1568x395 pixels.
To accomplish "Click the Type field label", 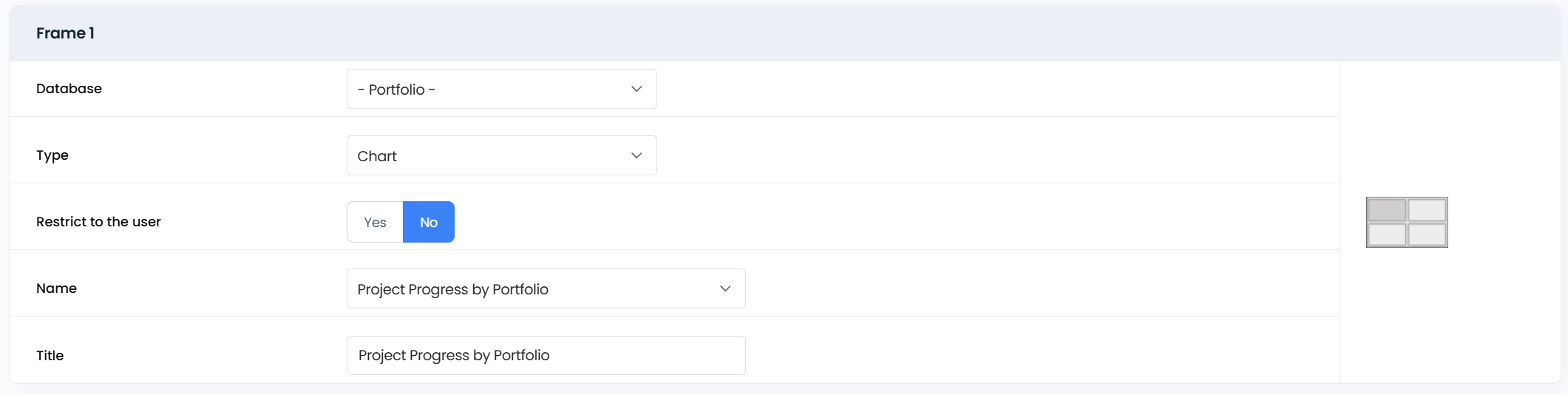I will pos(52,155).
